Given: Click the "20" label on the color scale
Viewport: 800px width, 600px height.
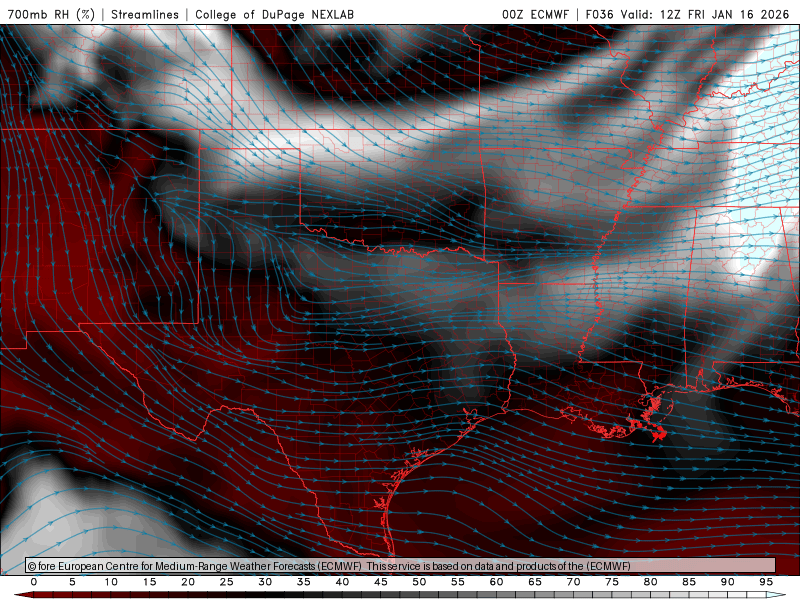Looking at the screenshot, I should [188, 582].
